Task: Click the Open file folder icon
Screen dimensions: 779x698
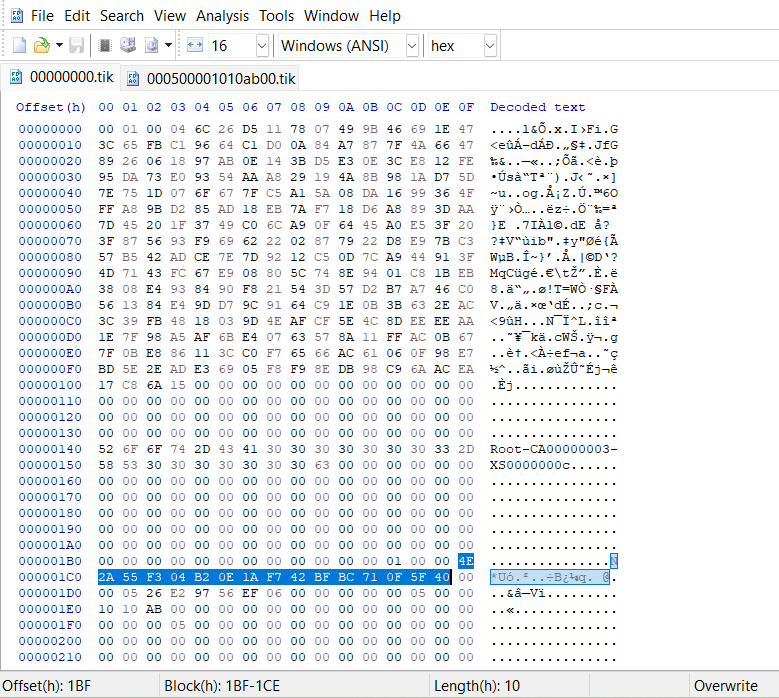Action: [42, 46]
